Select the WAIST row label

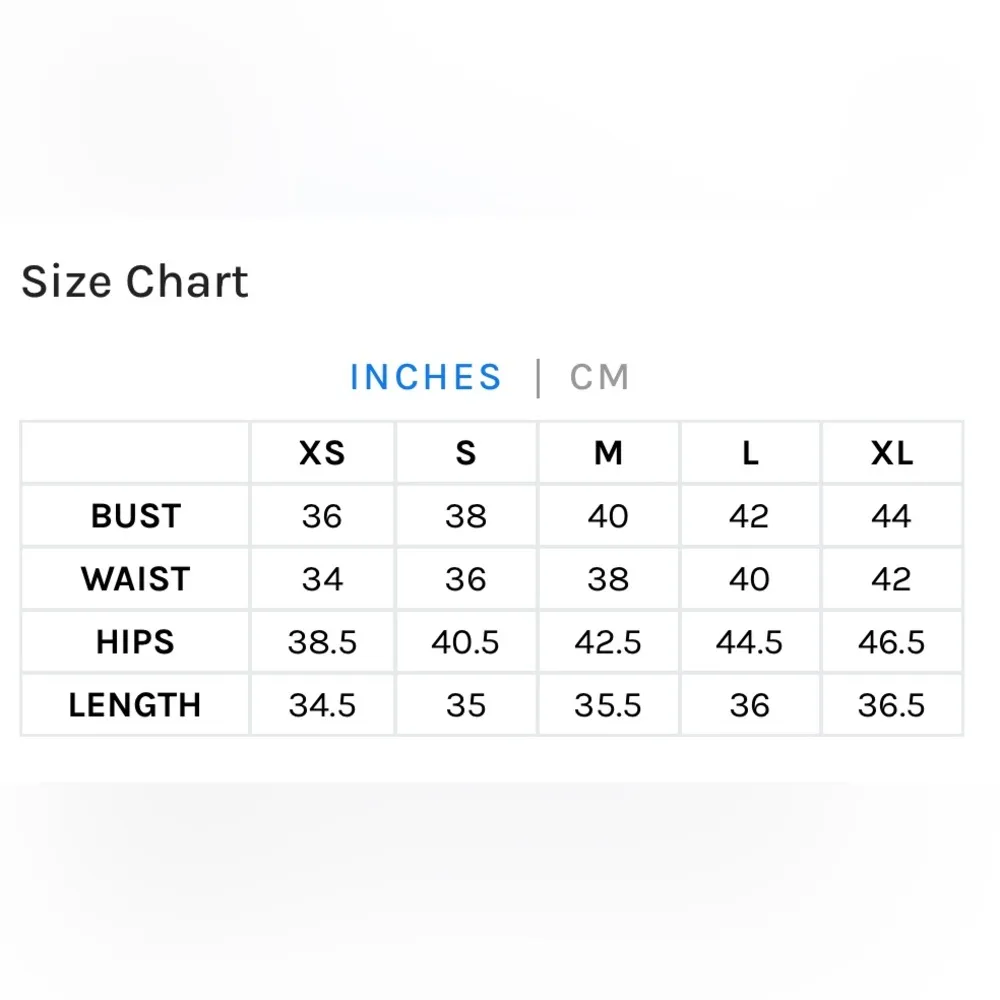coord(136,579)
